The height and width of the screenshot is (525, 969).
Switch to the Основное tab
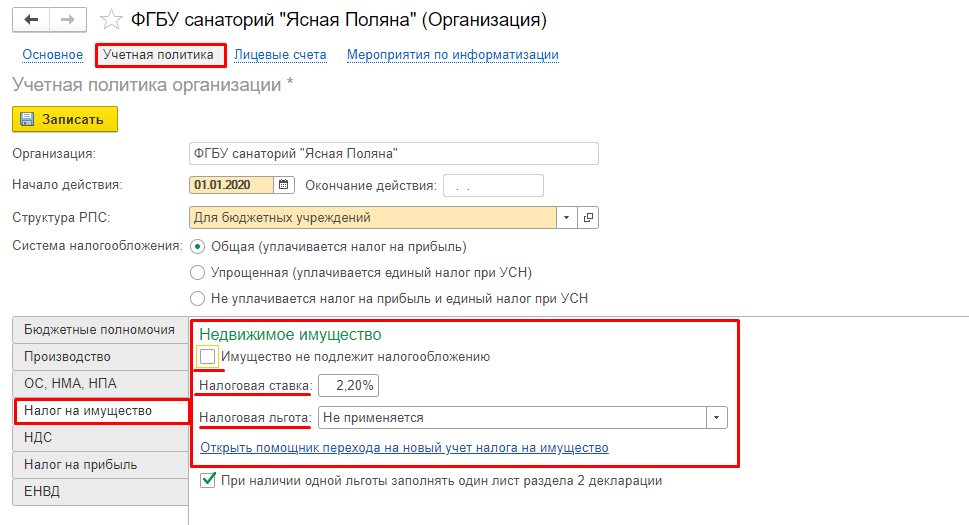pyautogui.click(x=52, y=55)
